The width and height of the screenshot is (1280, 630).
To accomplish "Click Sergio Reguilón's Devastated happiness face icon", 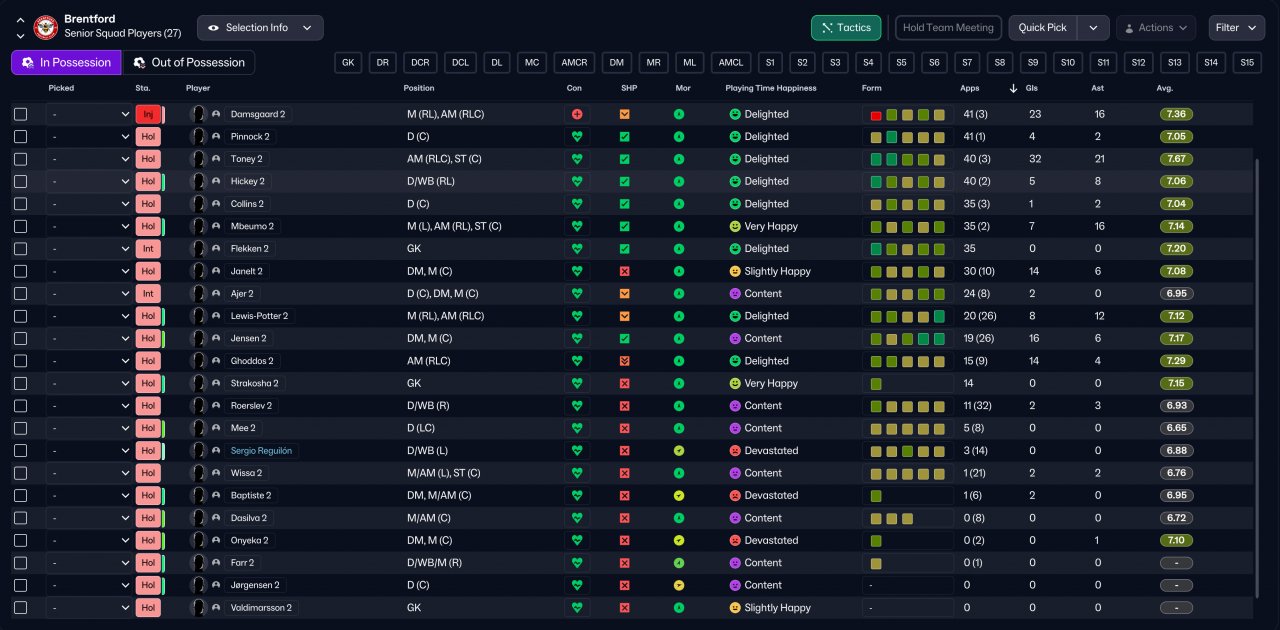I will (x=735, y=451).
